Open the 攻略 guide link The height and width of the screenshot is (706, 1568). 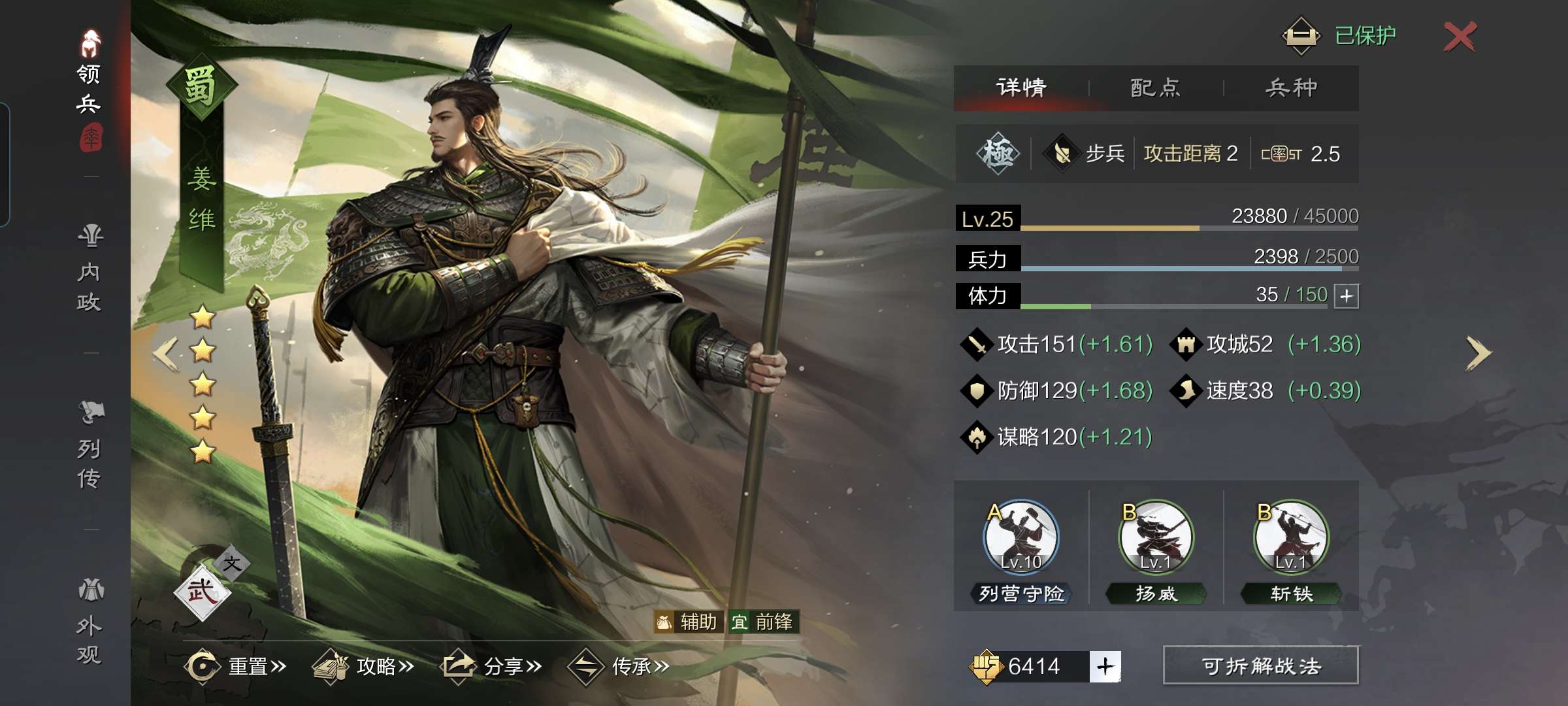(x=363, y=666)
